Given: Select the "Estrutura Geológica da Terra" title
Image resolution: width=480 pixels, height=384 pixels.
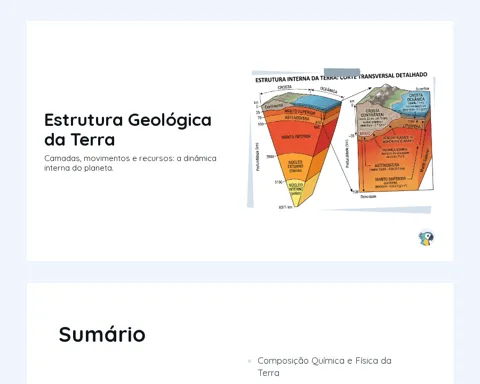Looking at the screenshot, I should pos(128,130).
